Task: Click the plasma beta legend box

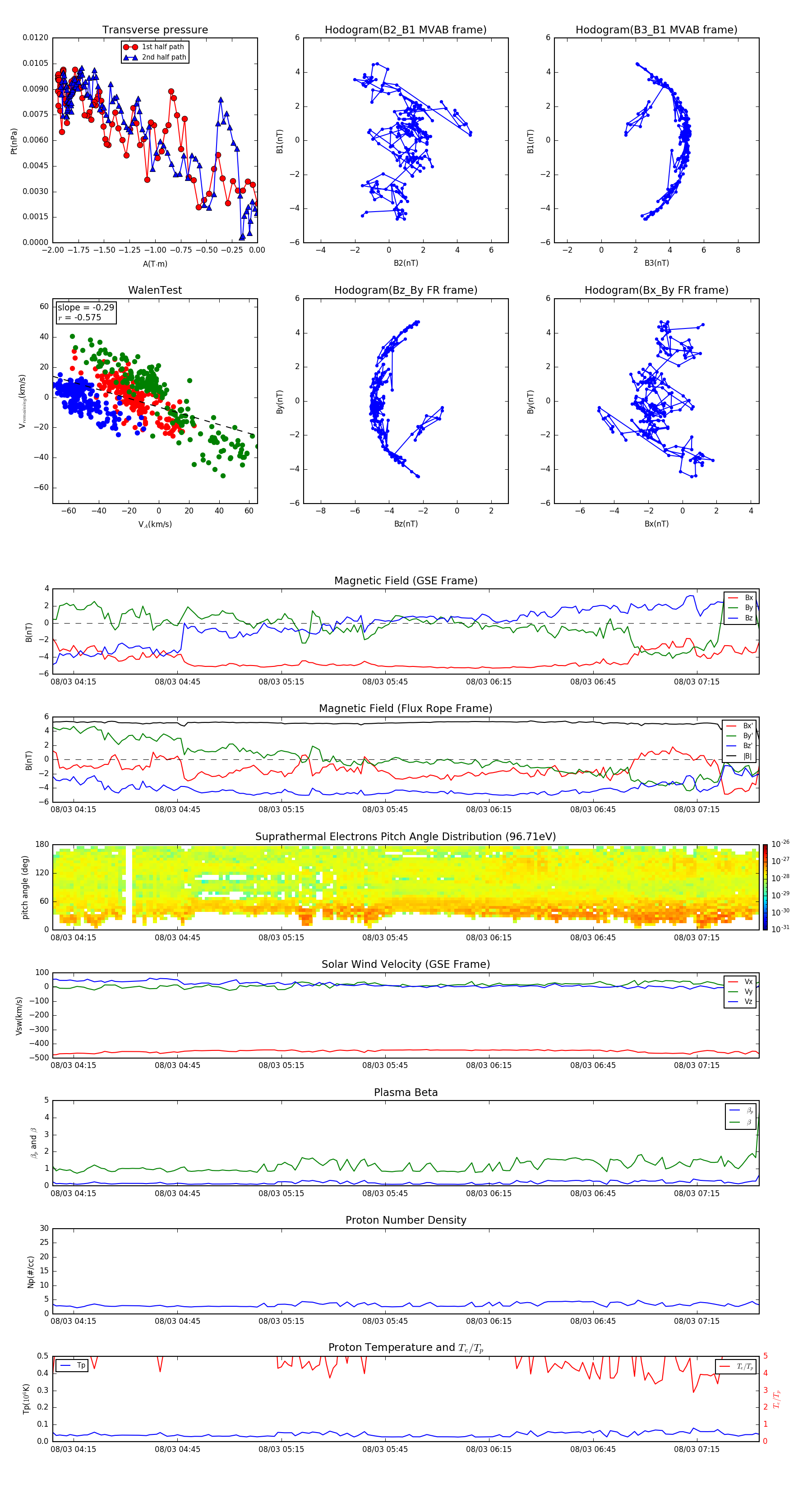Action: click(x=740, y=1116)
